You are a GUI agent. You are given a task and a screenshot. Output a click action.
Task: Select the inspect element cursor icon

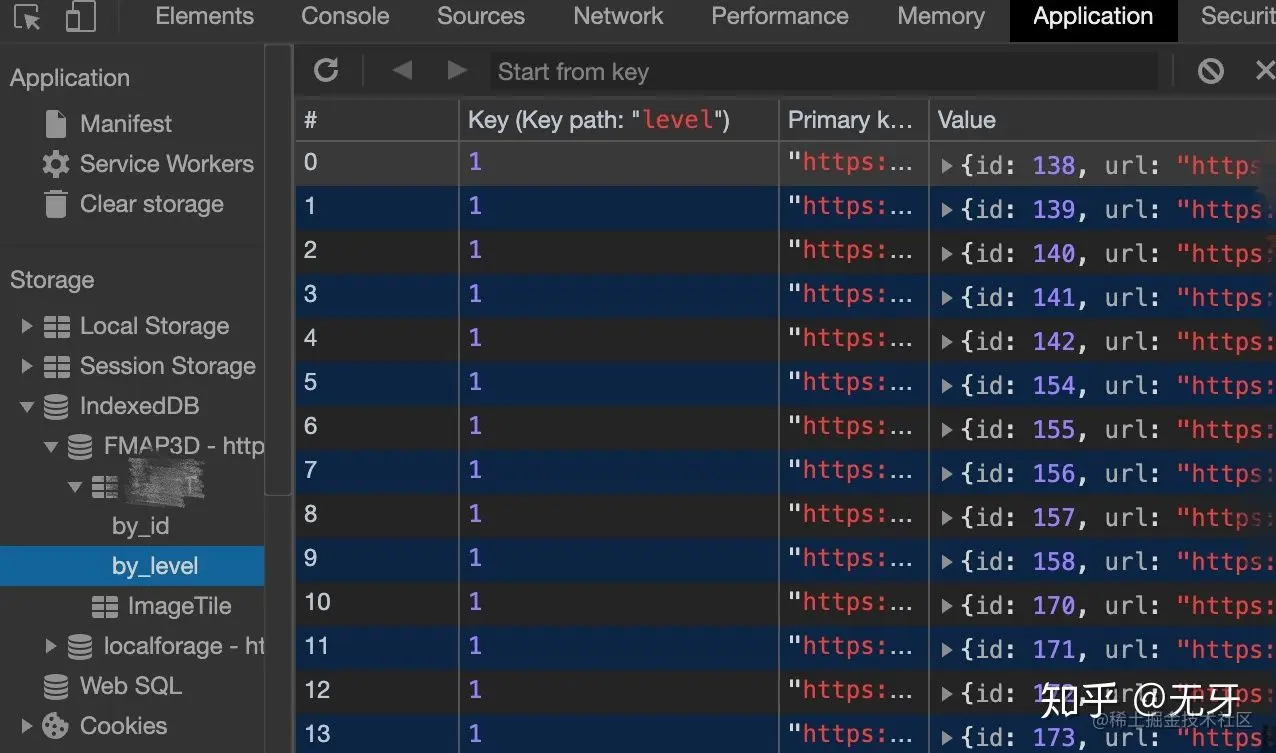(x=27, y=17)
